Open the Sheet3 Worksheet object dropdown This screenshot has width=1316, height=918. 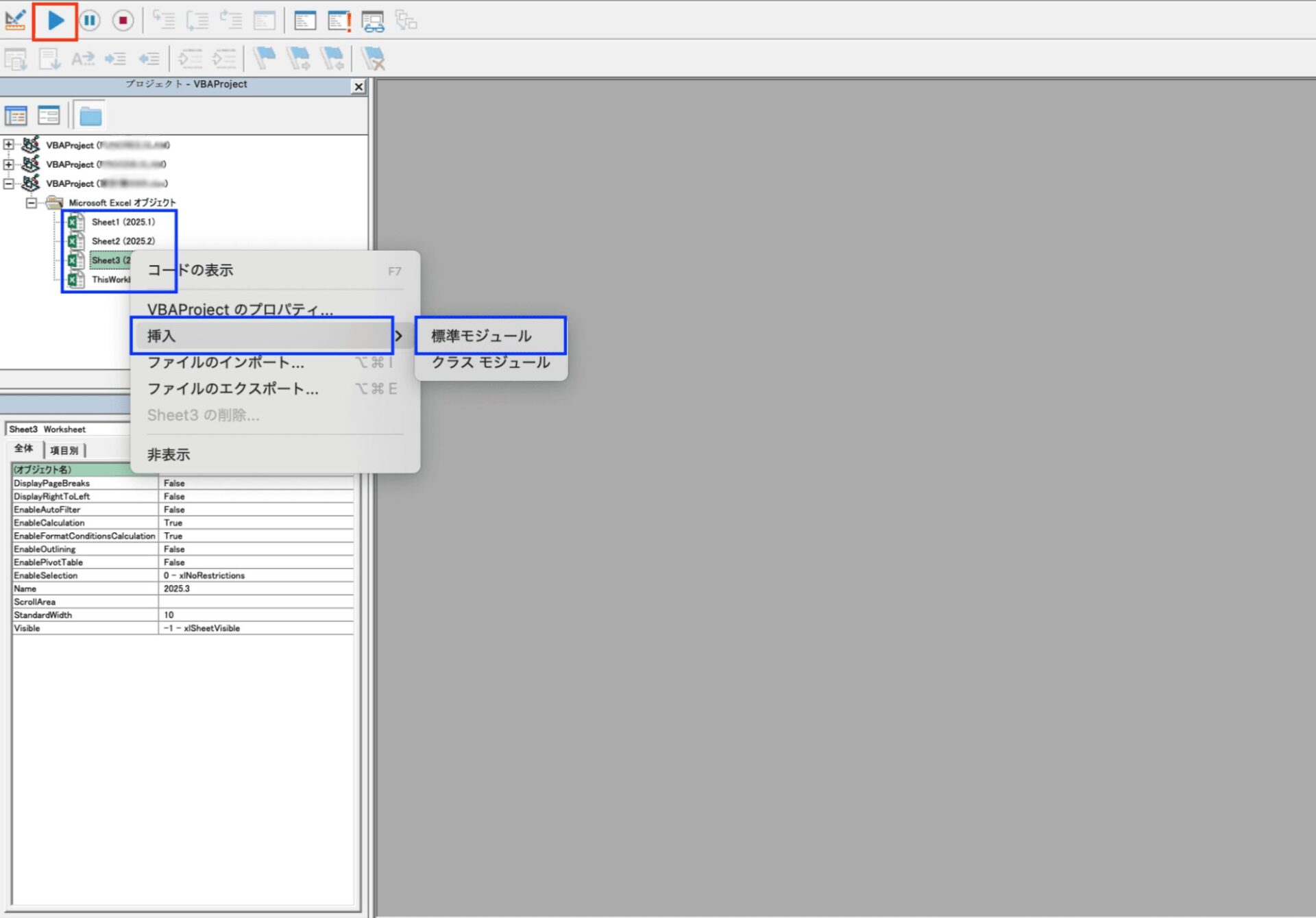(x=69, y=430)
